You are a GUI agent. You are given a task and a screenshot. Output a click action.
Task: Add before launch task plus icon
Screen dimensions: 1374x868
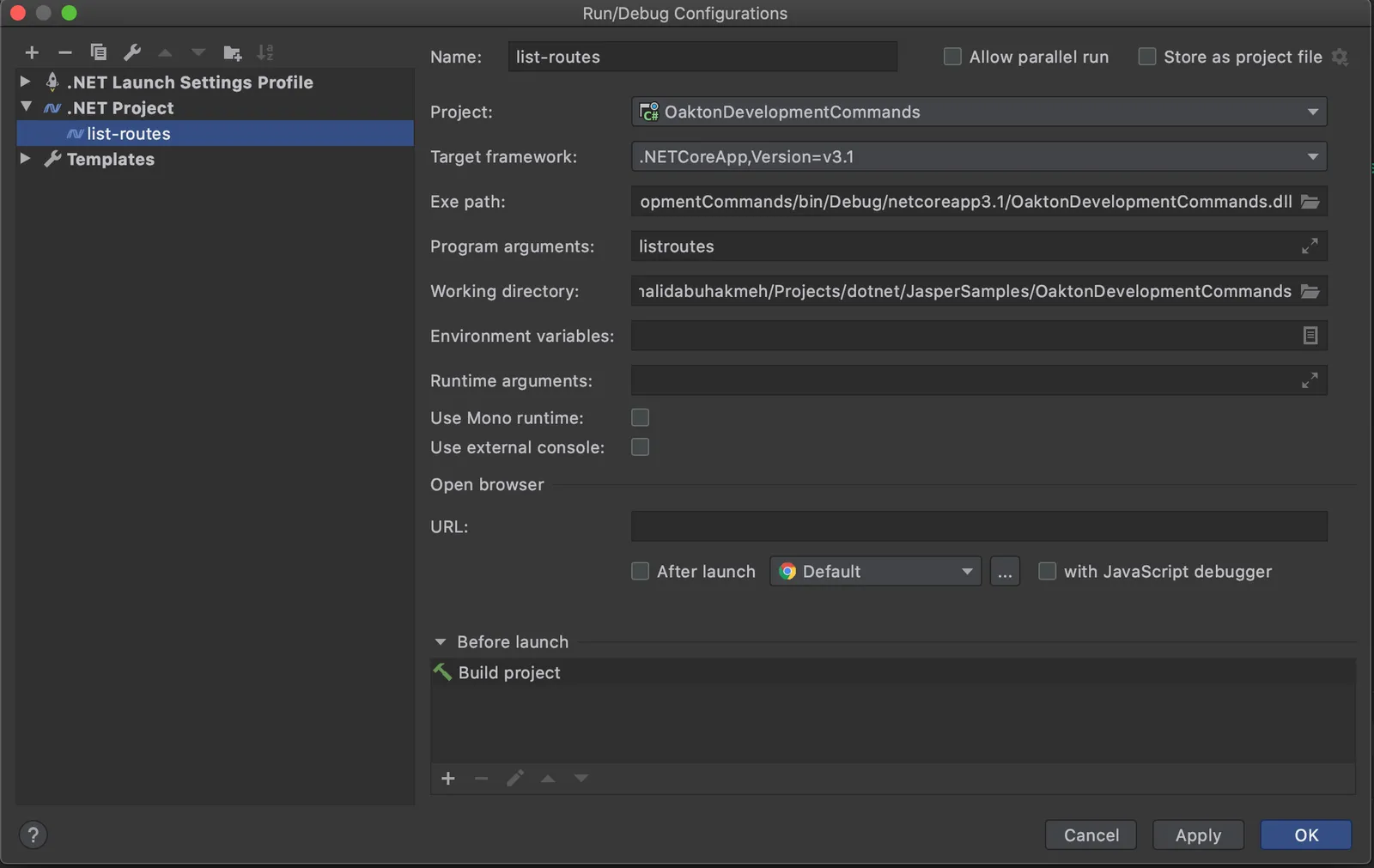point(448,778)
